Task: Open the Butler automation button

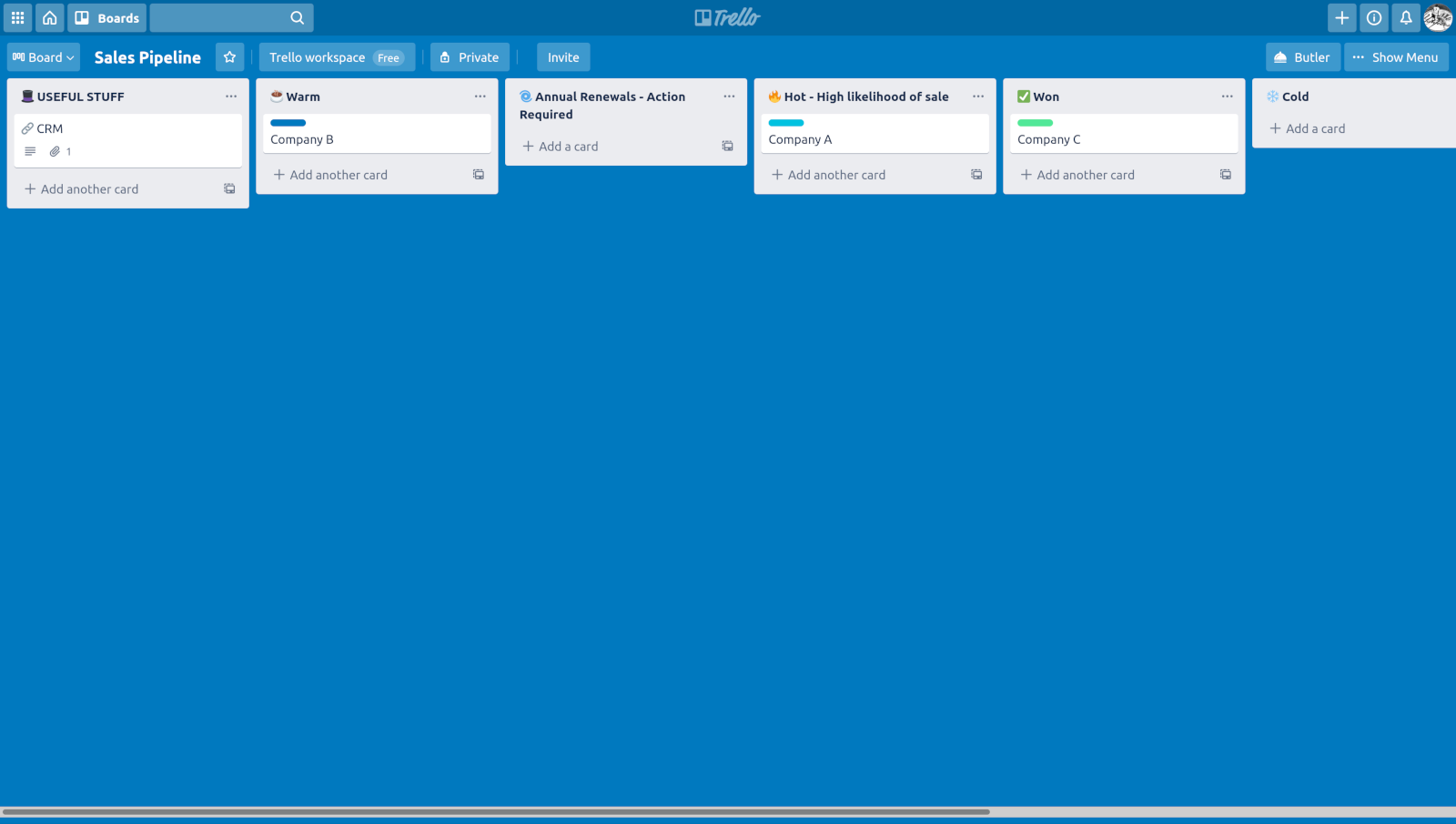Action: click(1302, 57)
